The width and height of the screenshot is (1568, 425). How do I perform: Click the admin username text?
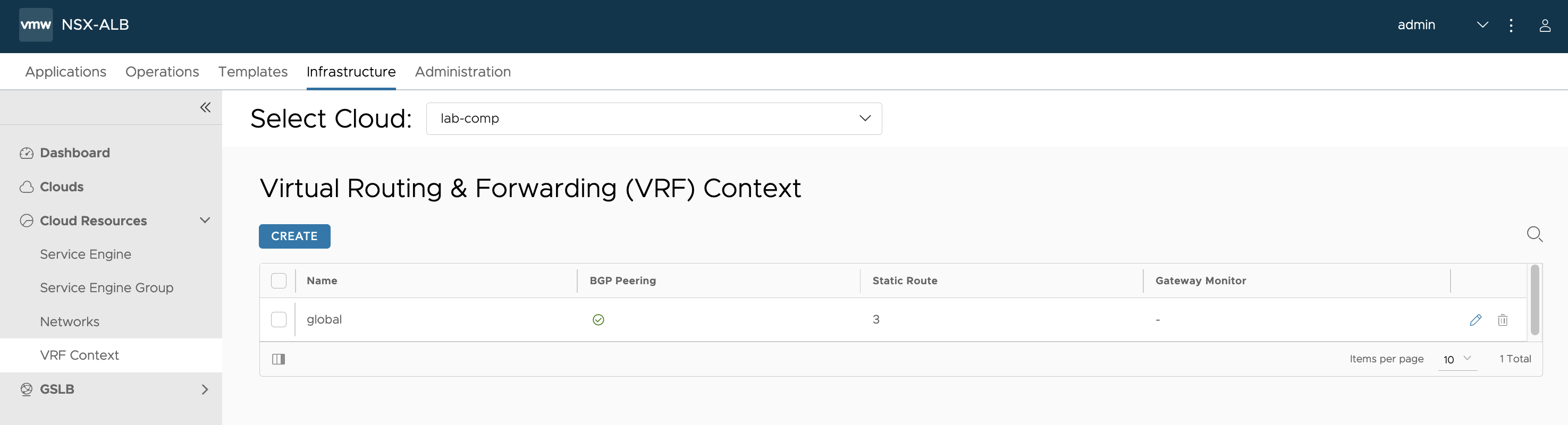(1416, 25)
